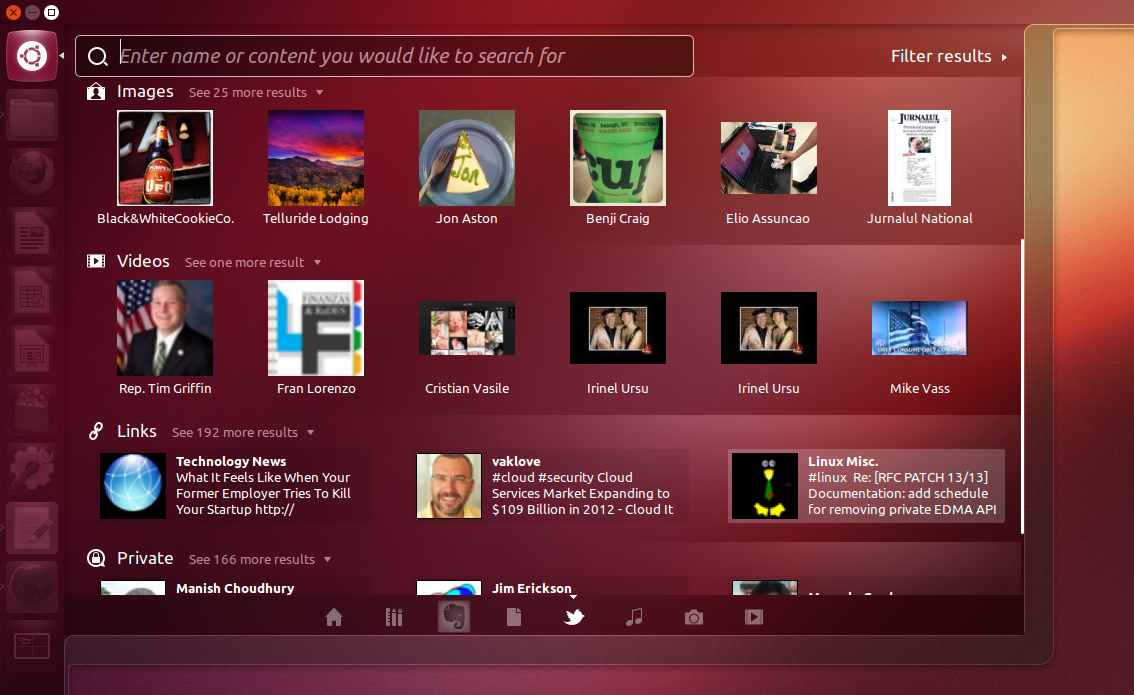Viewport: 1134px width, 695px height.
Task: Click the Dash results vertical scrollbar
Action: [x=1022, y=386]
